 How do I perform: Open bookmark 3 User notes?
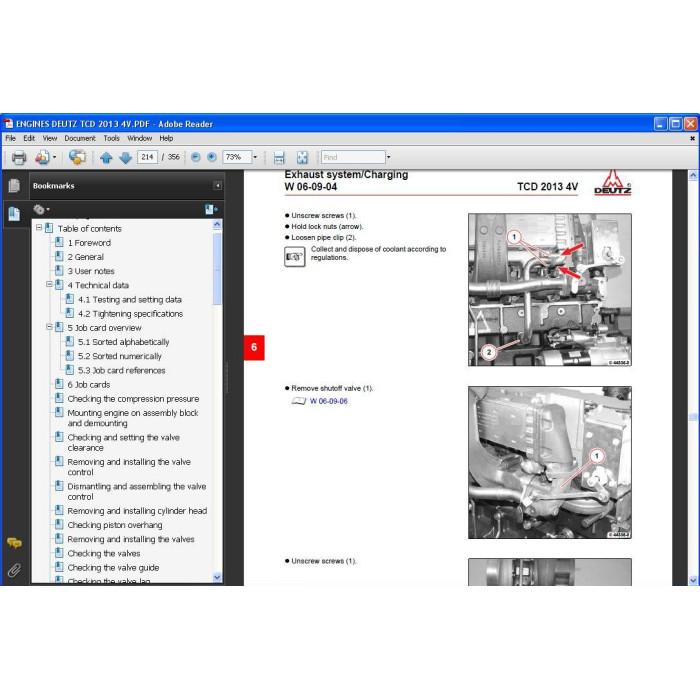point(91,271)
